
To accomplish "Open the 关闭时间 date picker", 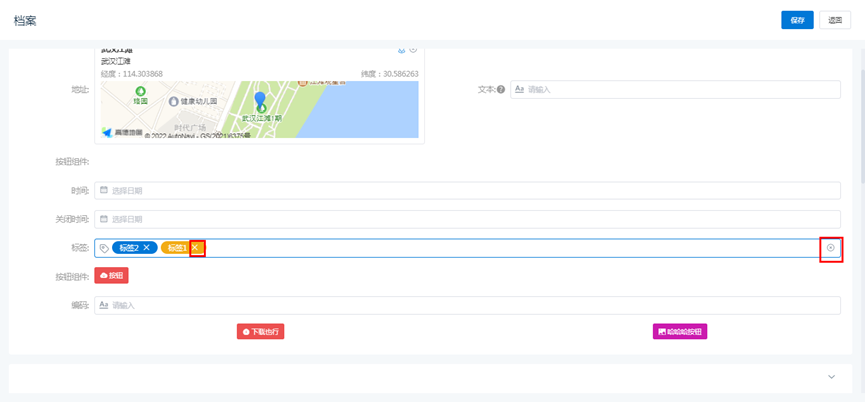I will [467, 219].
